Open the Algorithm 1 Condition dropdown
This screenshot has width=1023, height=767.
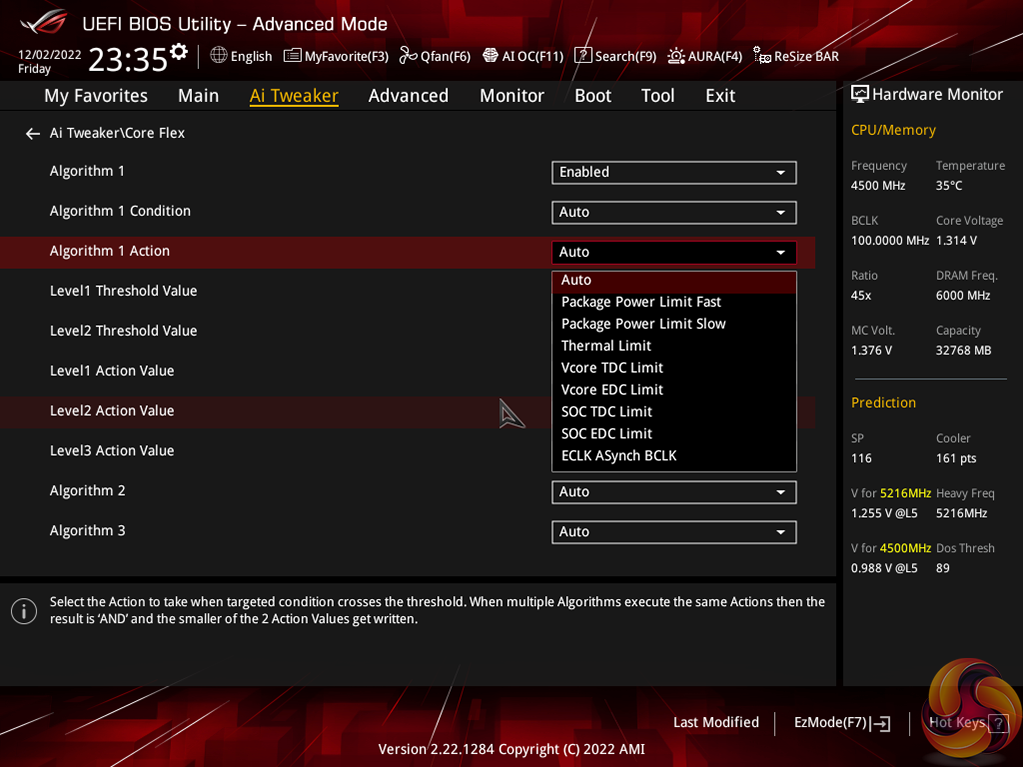(x=673, y=212)
